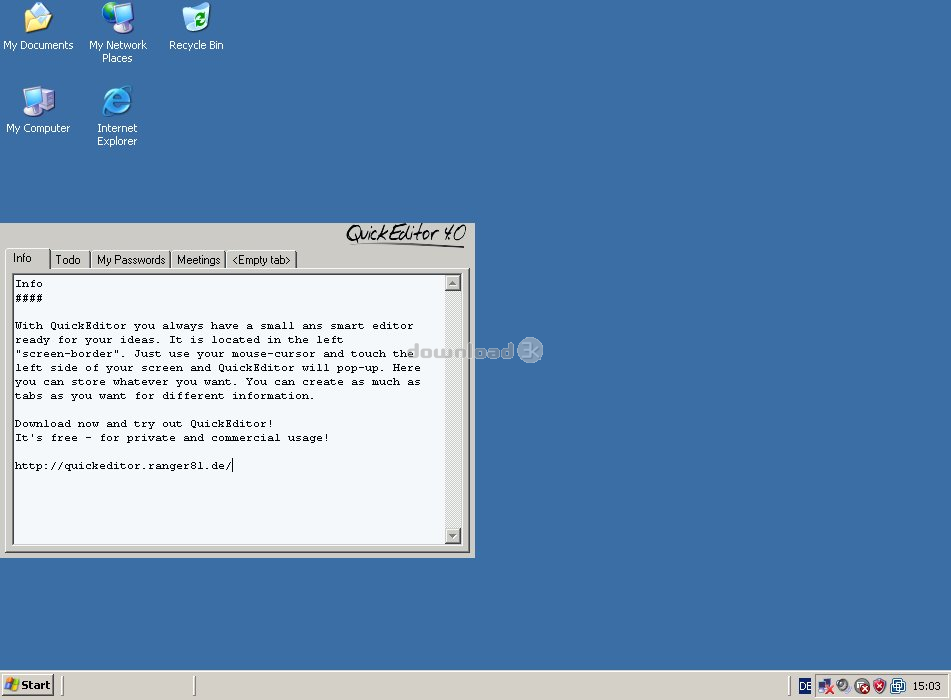Open the Meetings tab
Image resolution: width=951 pixels, height=700 pixels.
tap(198, 260)
